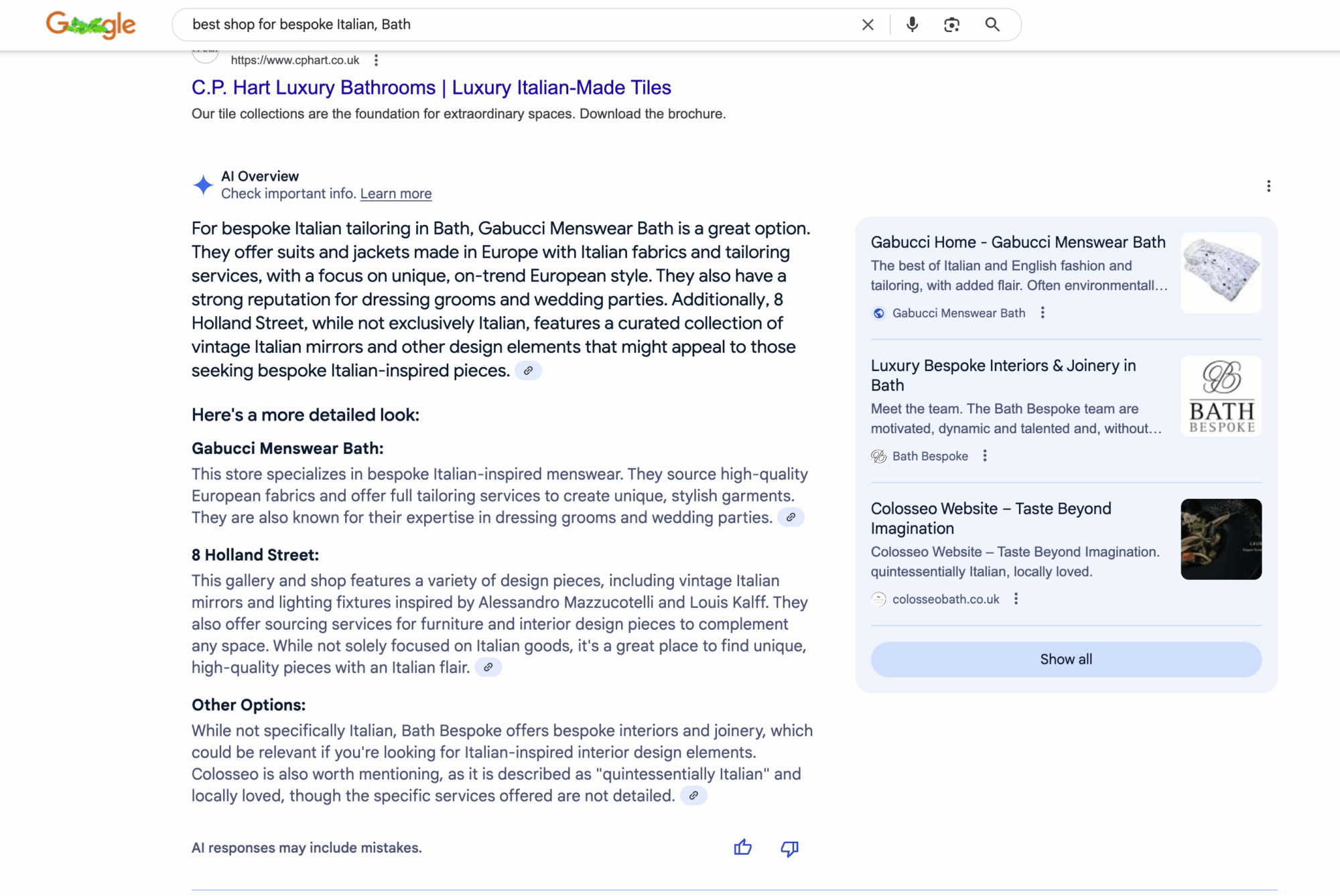This screenshot has height=896, width=1340.
Task: Open search by image camera icon
Action: coord(951,25)
